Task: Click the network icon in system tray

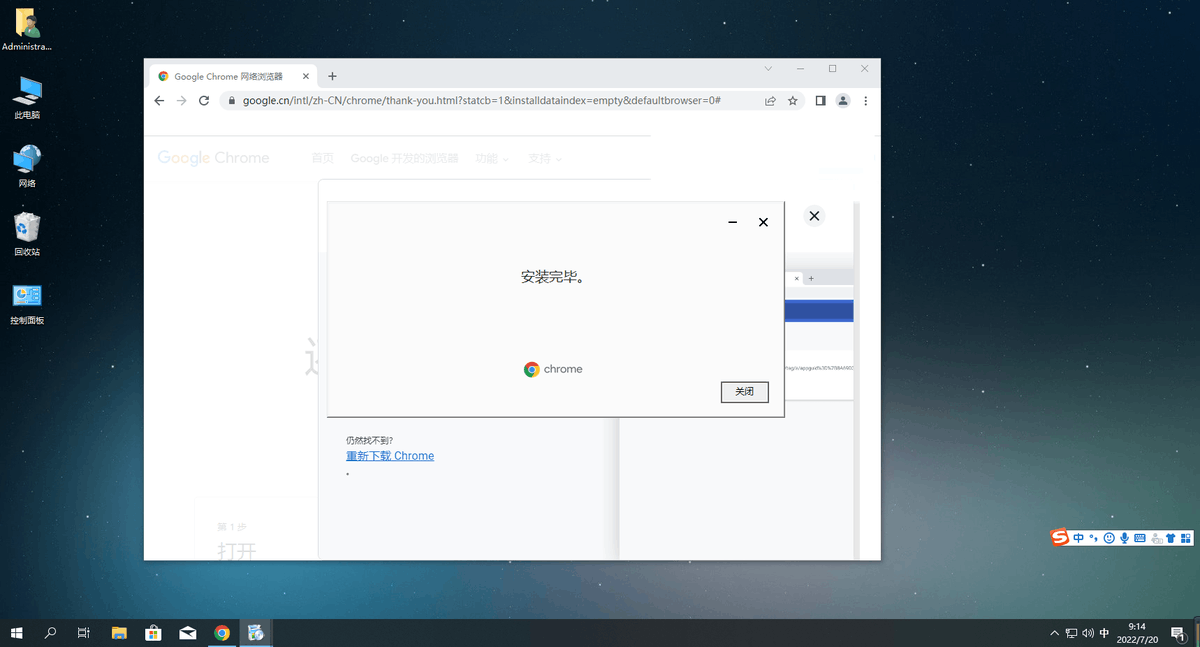Action: (1071, 633)
